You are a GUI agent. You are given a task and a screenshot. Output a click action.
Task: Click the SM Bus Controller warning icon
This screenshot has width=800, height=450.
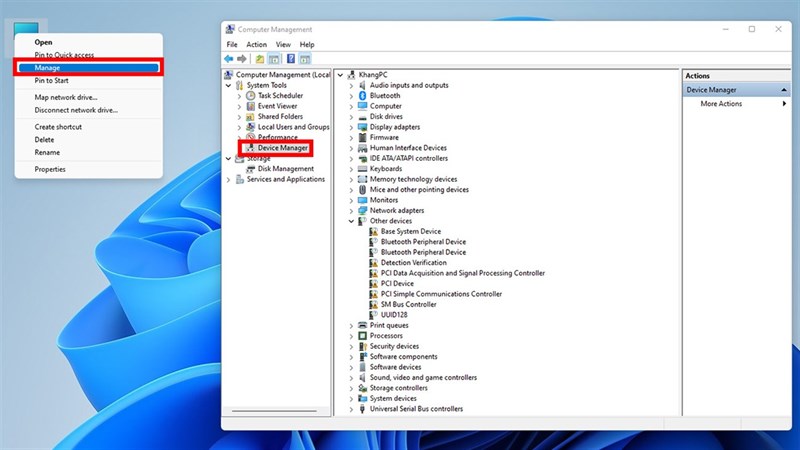click(373, 305)
